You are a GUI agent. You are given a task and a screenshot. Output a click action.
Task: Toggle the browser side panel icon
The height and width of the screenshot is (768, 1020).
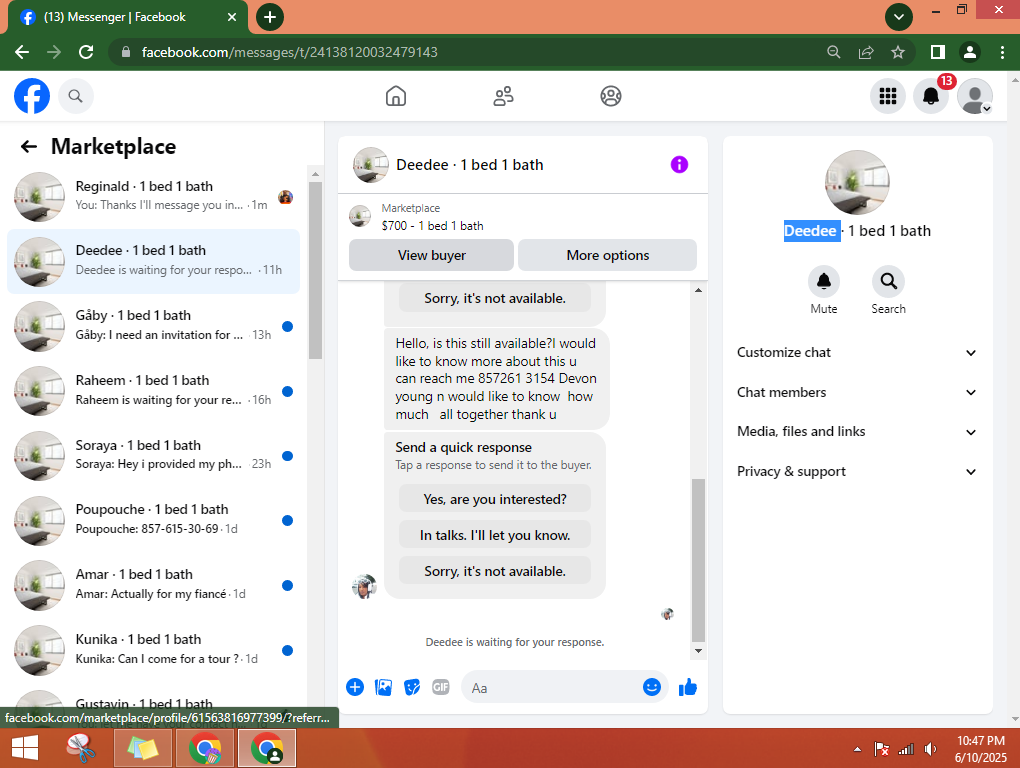coord(937,52)
